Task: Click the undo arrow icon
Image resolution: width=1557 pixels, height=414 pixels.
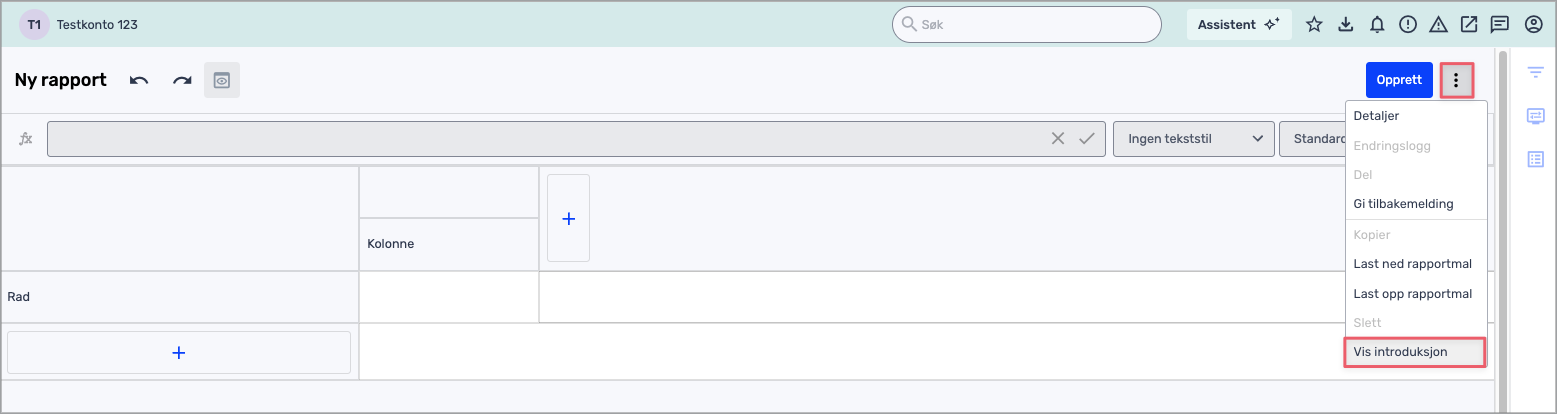Action: 139,81
